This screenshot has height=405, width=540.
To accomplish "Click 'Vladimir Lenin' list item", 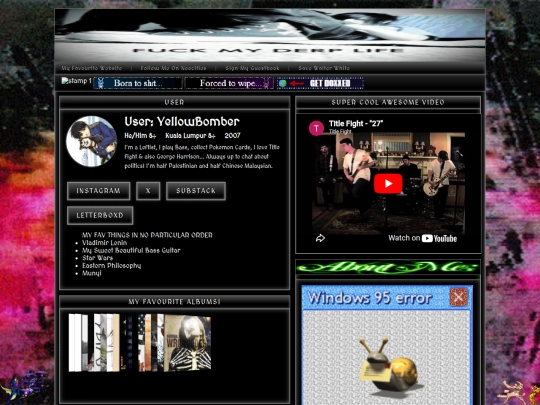I will point(104,243).
